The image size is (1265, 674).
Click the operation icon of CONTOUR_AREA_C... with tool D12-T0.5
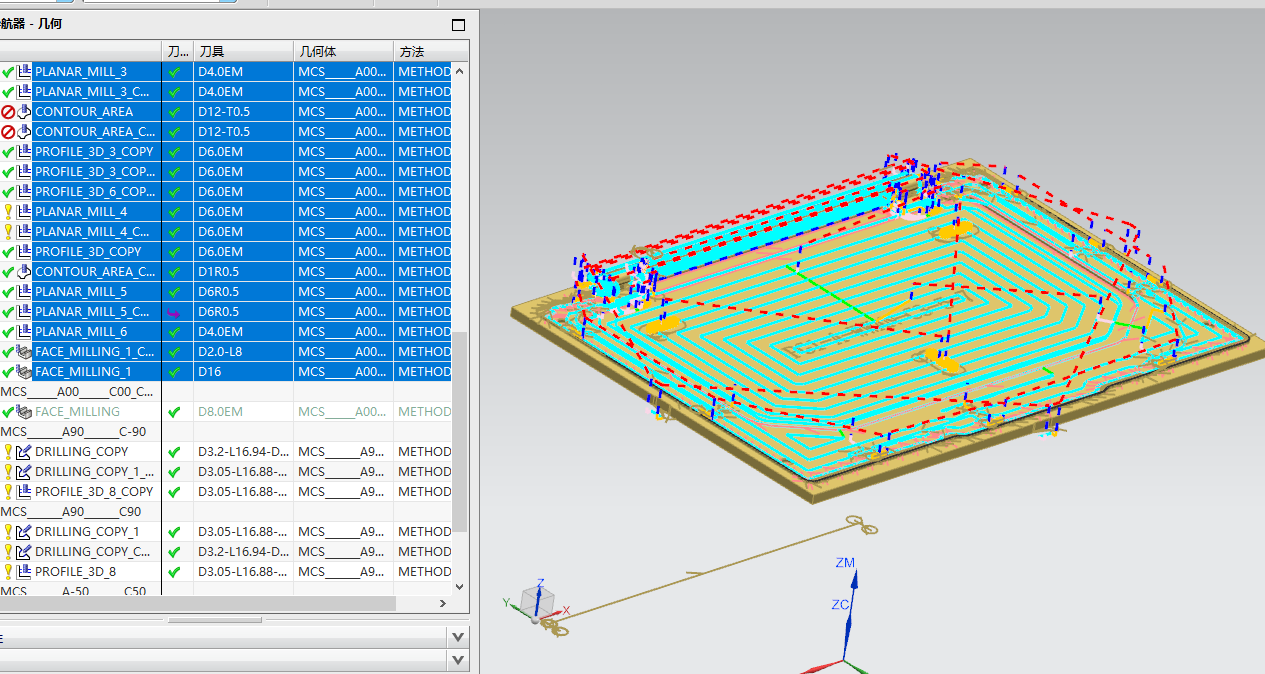[x=25, y=132]
